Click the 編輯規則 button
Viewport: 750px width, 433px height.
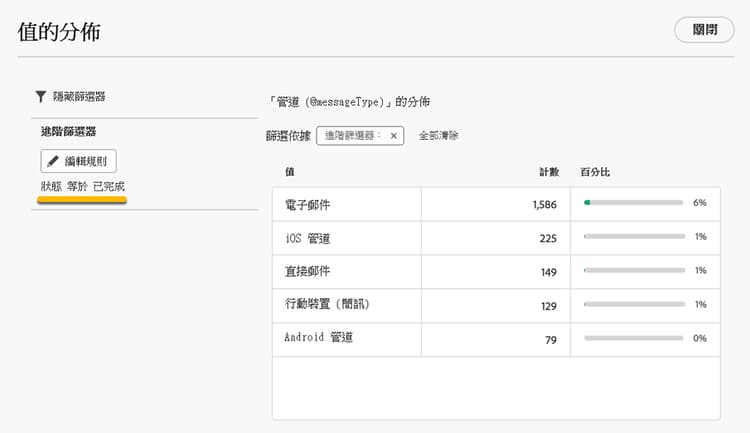78,161
